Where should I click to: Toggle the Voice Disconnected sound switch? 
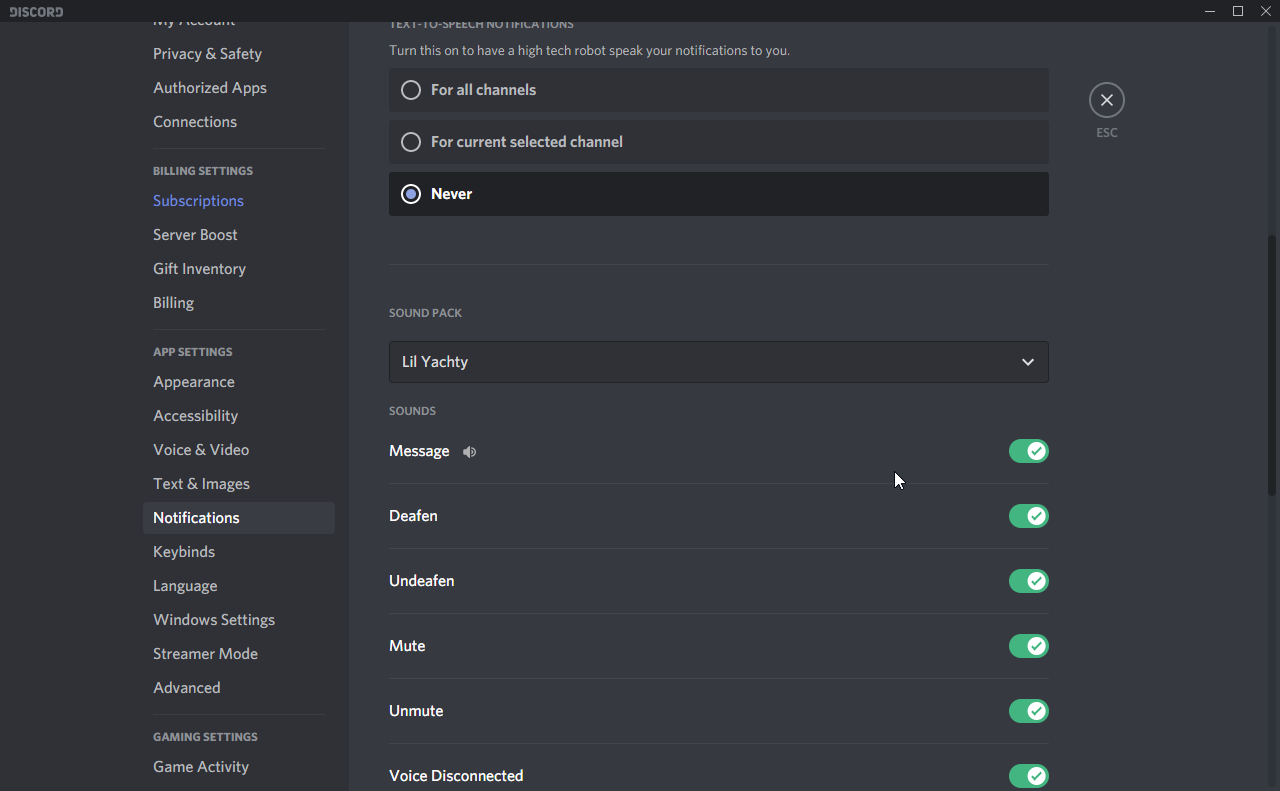(x=1028, y=776)
